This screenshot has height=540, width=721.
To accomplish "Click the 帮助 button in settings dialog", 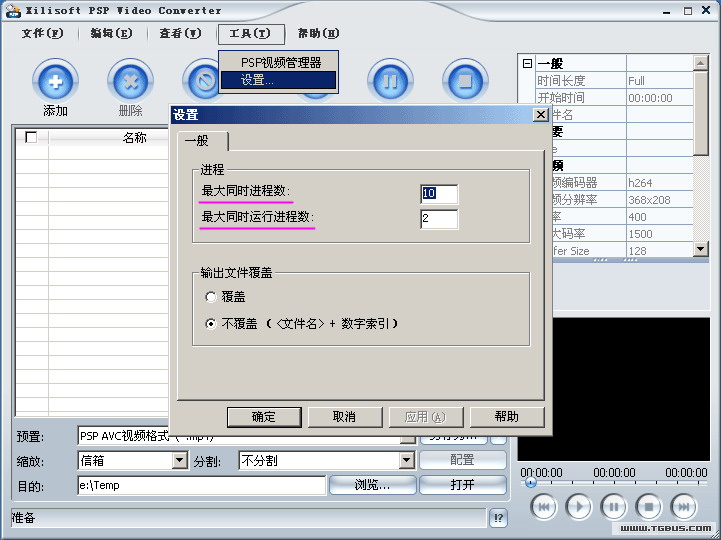I will pyautogui.click(x=507, y=417).
